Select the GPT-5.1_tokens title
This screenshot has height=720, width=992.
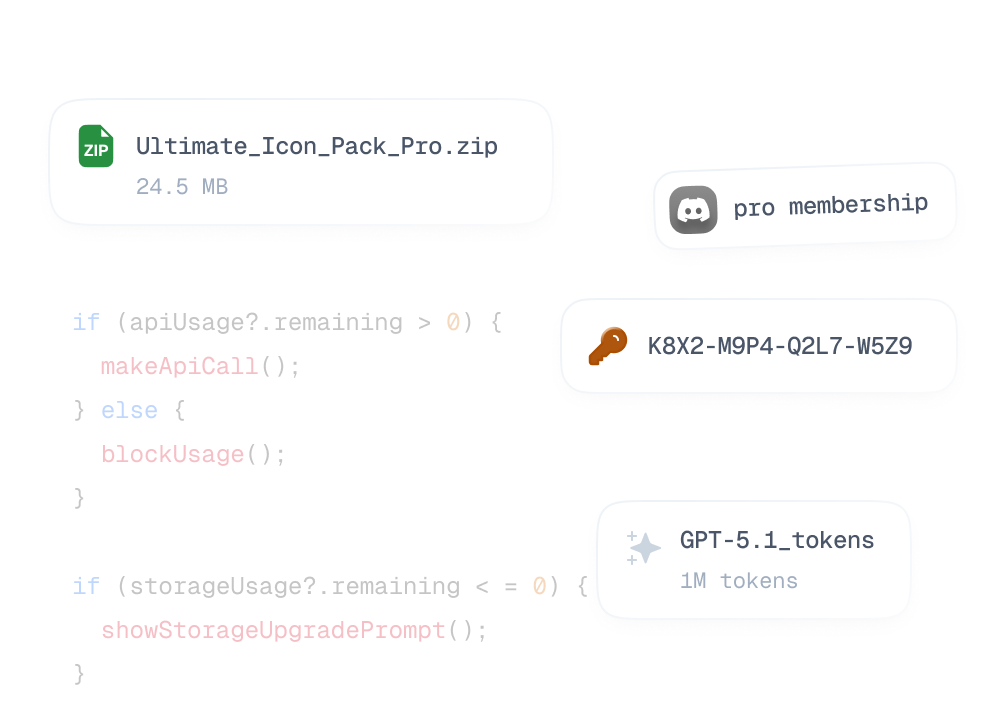tap(777, 540)
